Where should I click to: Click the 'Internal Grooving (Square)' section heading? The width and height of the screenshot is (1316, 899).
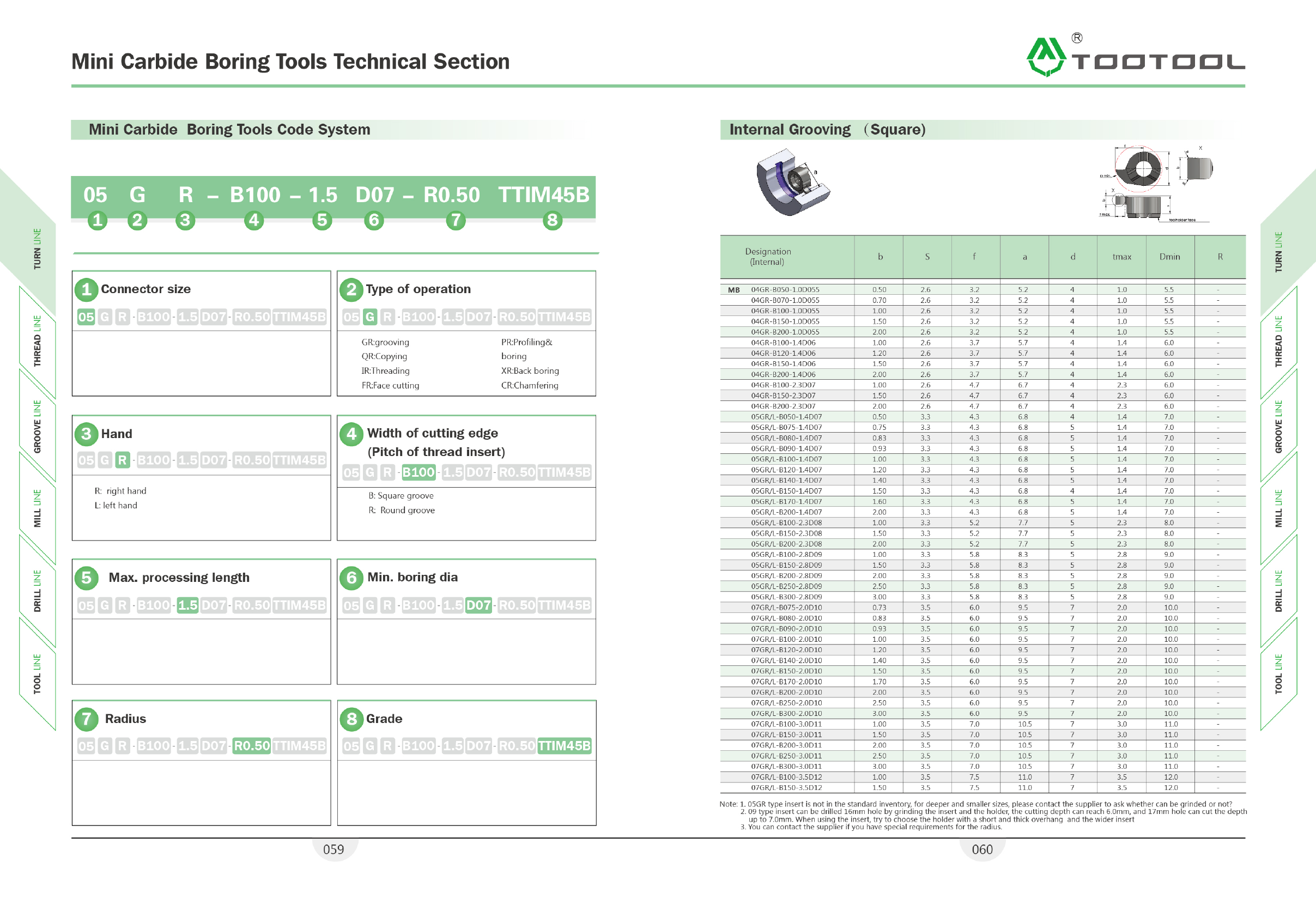827,130
